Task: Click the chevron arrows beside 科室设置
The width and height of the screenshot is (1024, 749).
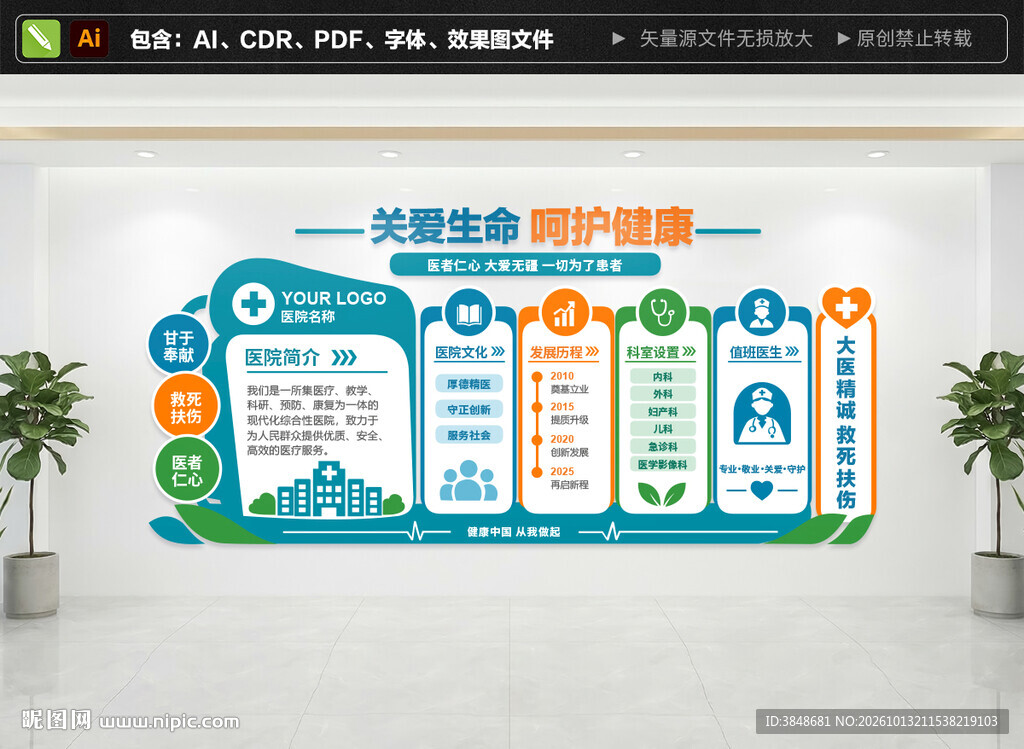Action: coord(689,351)
